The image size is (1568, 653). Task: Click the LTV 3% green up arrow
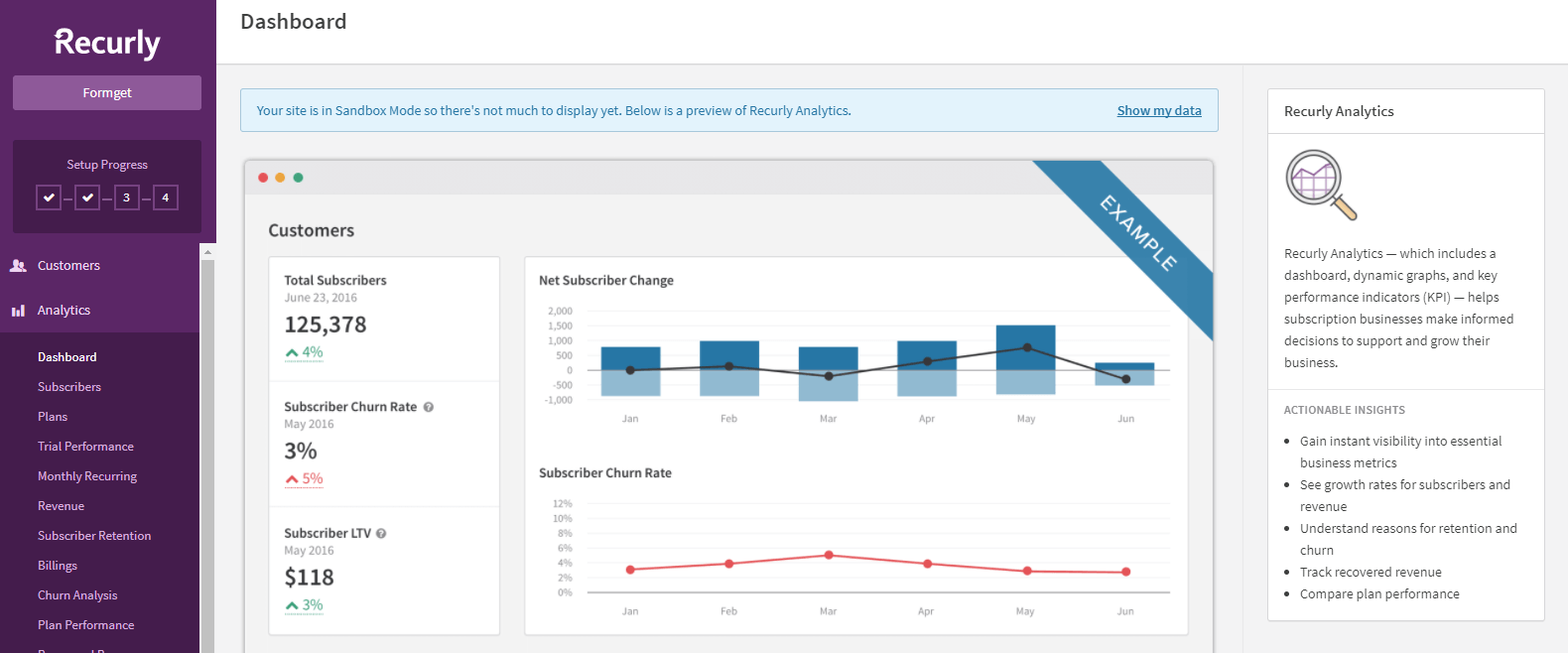[292, 605]
